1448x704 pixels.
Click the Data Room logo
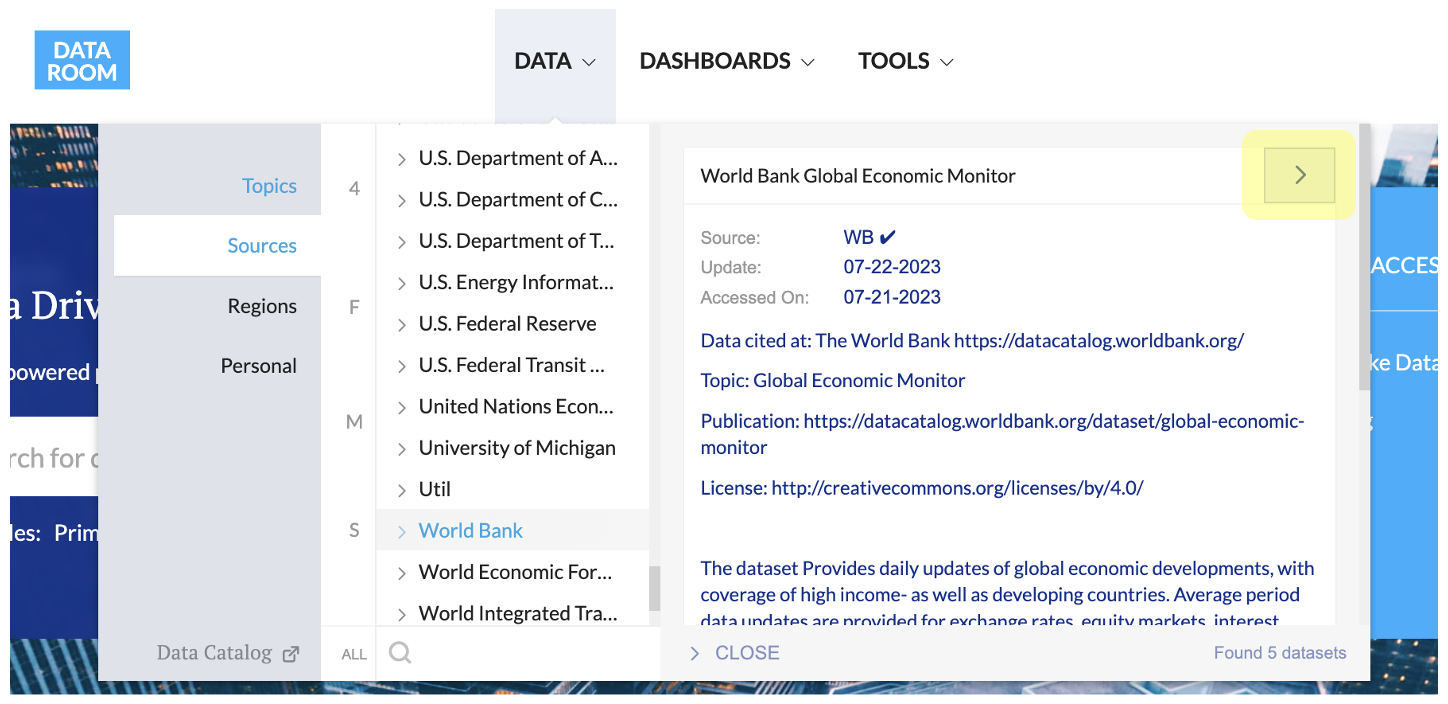82,60
